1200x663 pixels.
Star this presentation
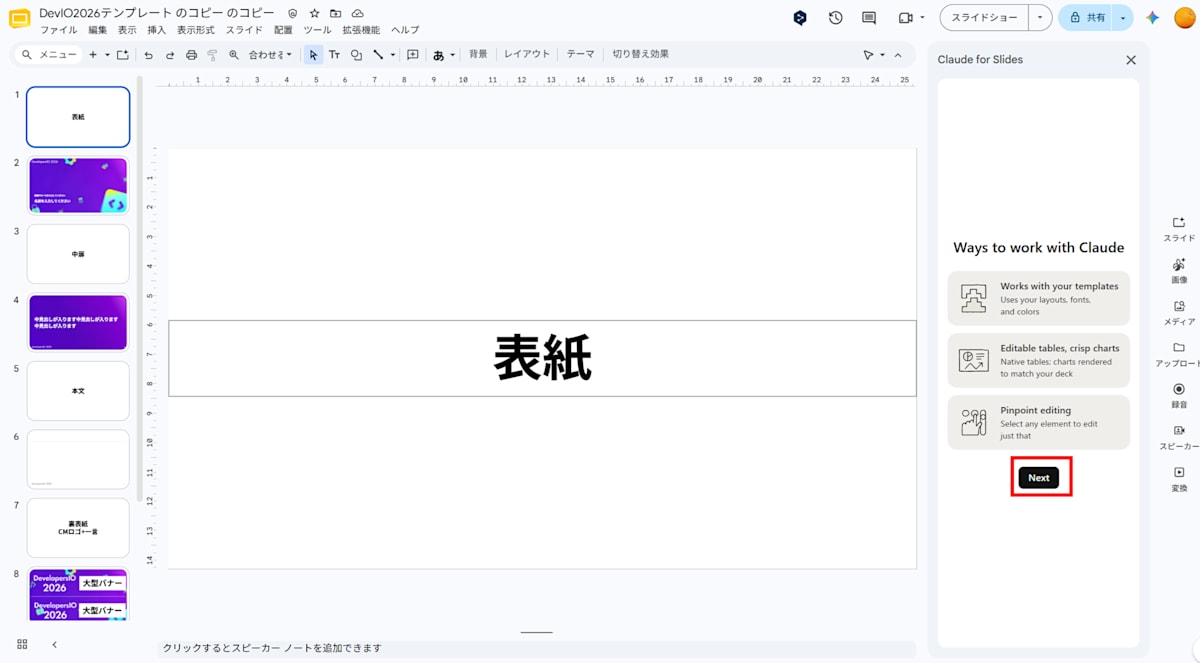click(x=314, y=13)
